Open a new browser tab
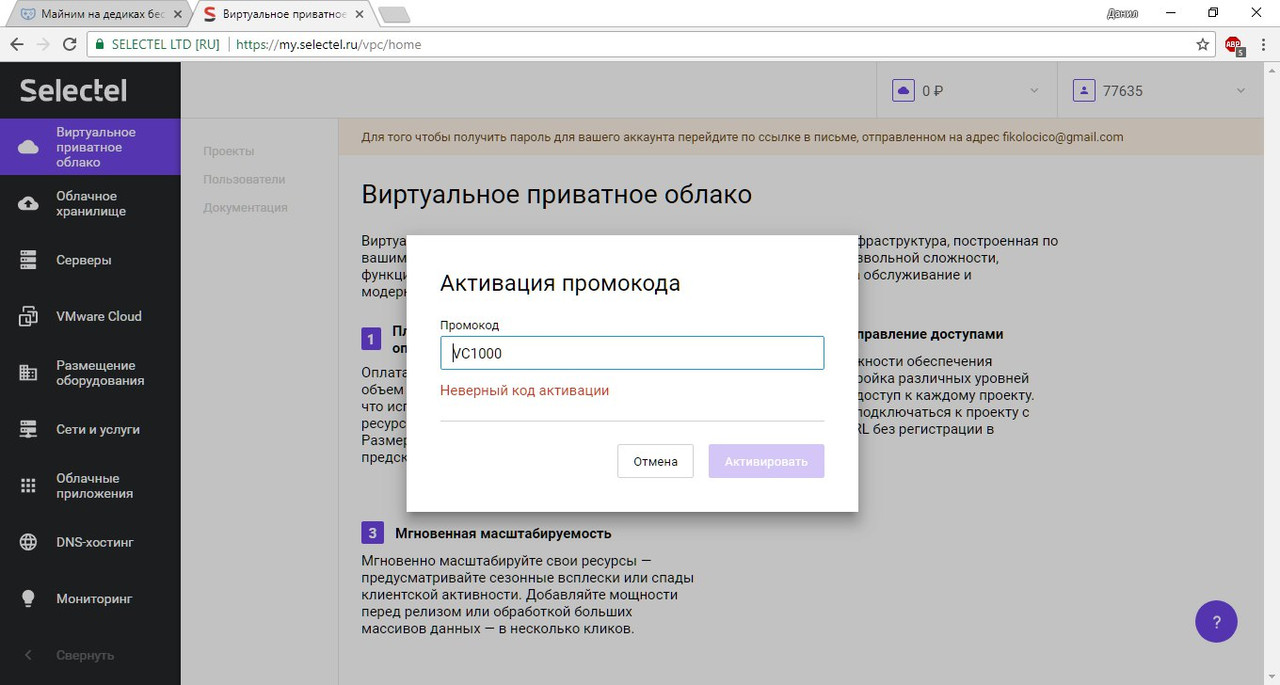1280x685 pixels. point(395,15)
